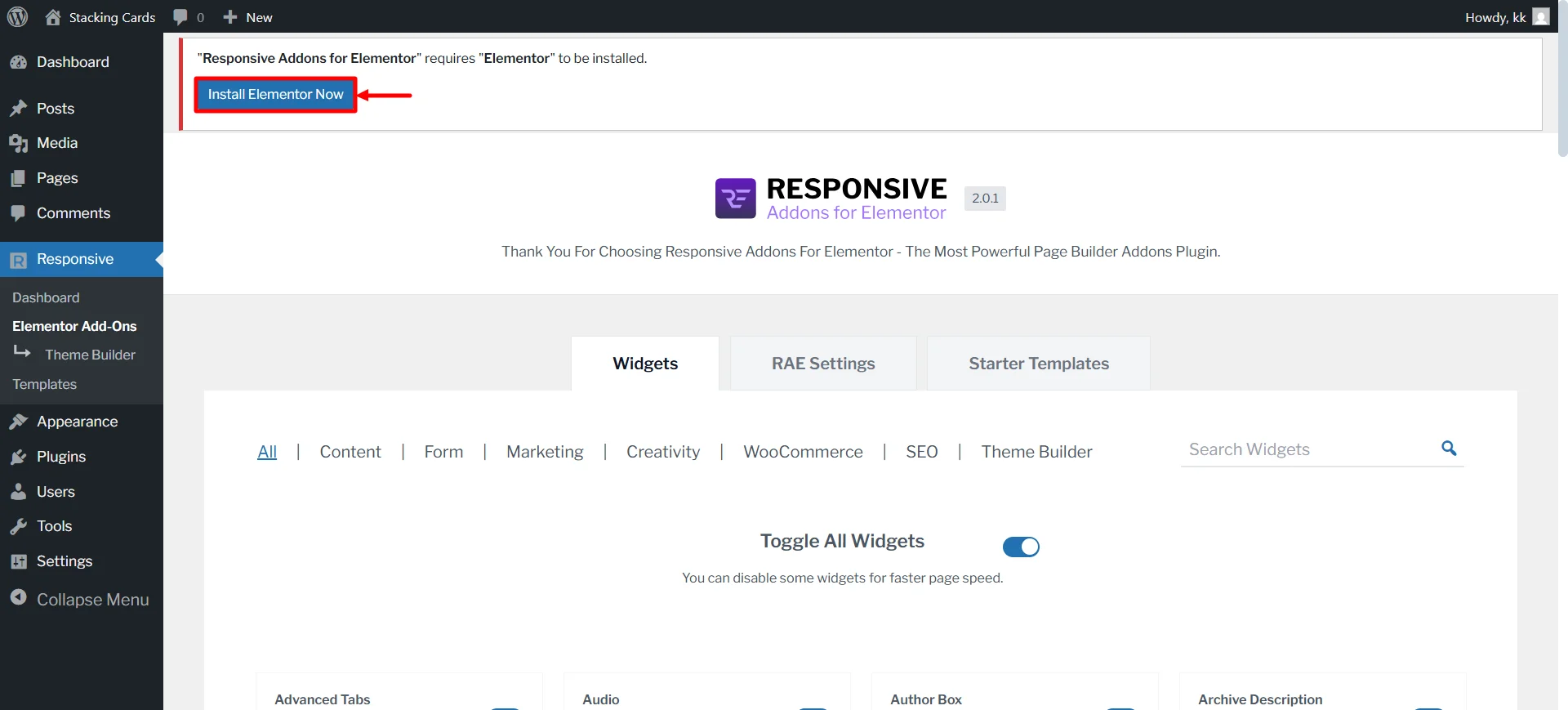This screenshot has width=1568, height=710.
Task: Select the All widget filter
Action: 267,452
